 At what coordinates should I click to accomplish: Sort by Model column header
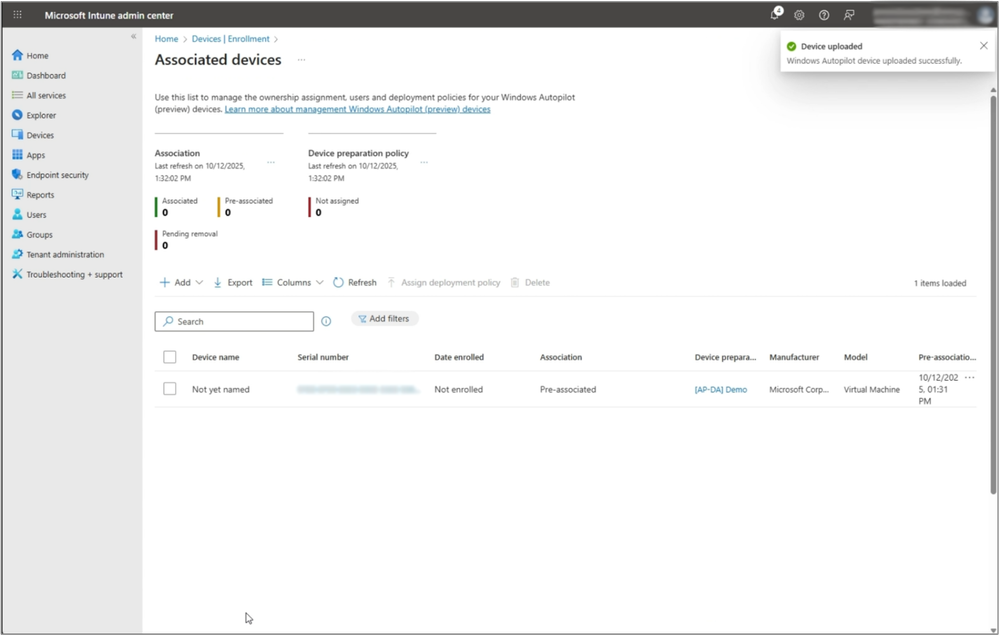click(856, 357)
